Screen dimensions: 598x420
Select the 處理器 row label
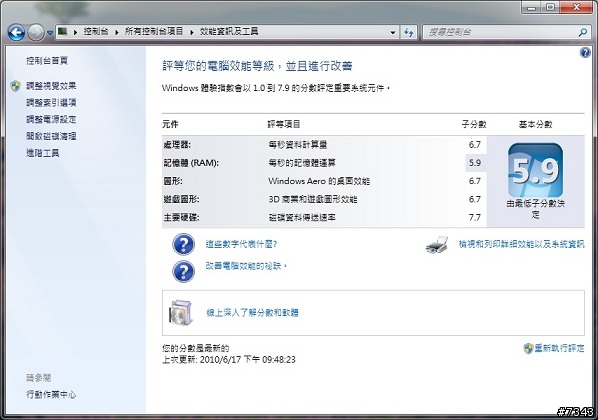pos(177,145)
